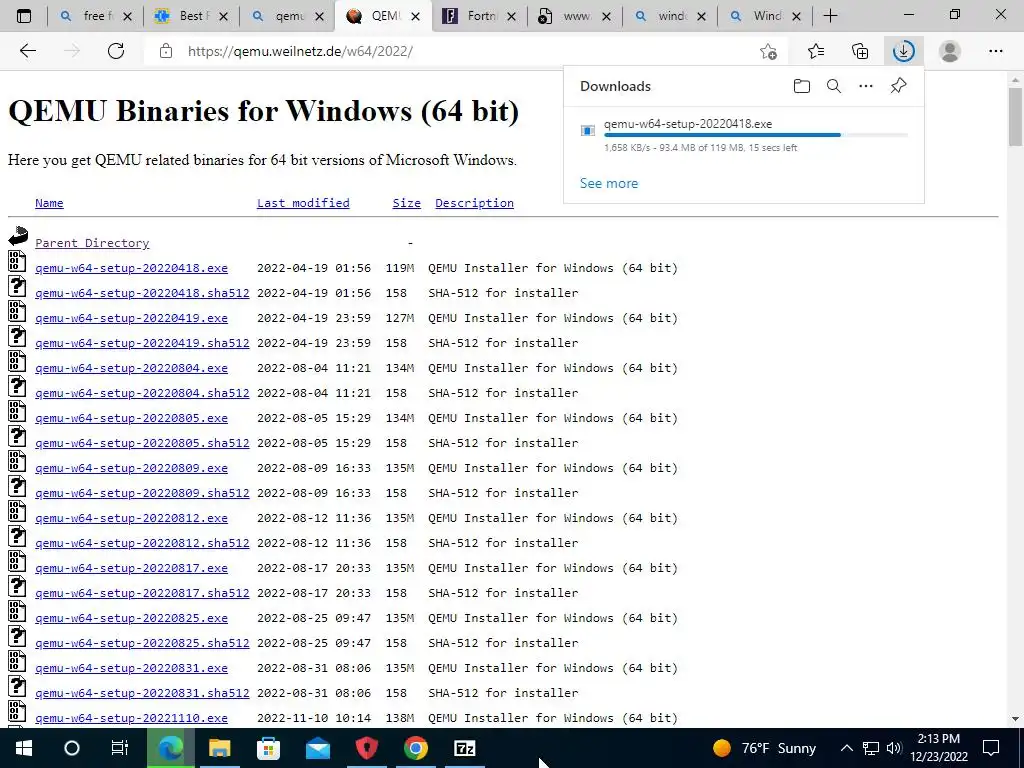Sort listing by Description column
This screenshot has height=768, width=1024.
tap(474, 203)
